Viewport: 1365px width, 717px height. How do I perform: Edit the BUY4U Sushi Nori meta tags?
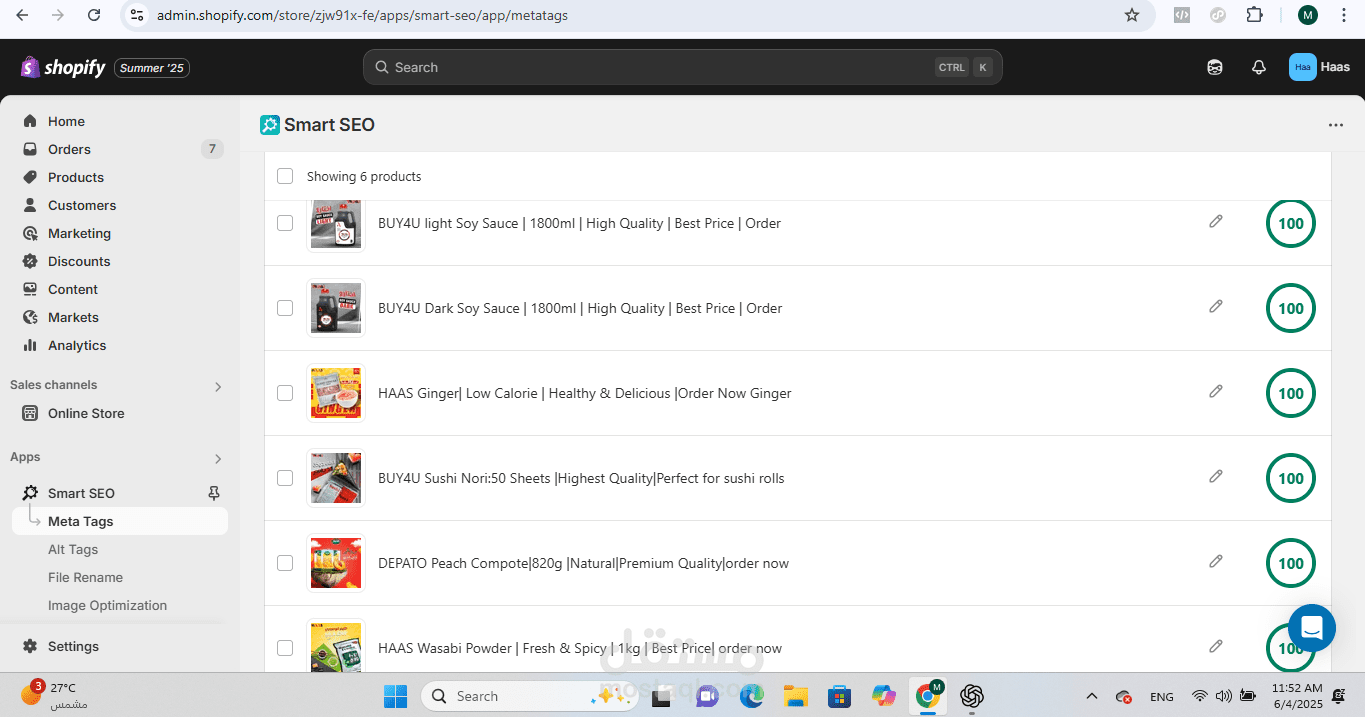[1216, 476]
